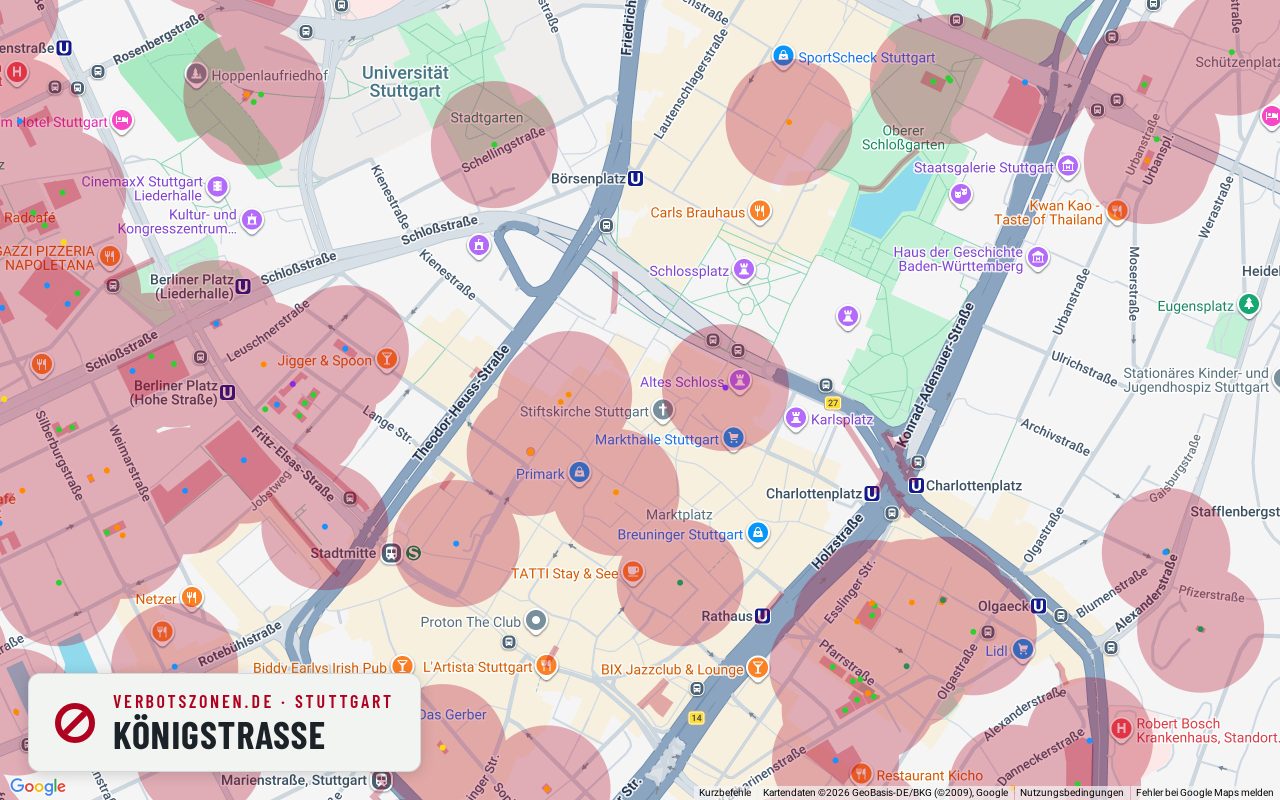The height and width of the screenshot is (800, 1280).
Task: Select the Rathaus U-Bahn station icon
Action: point(762,616)
